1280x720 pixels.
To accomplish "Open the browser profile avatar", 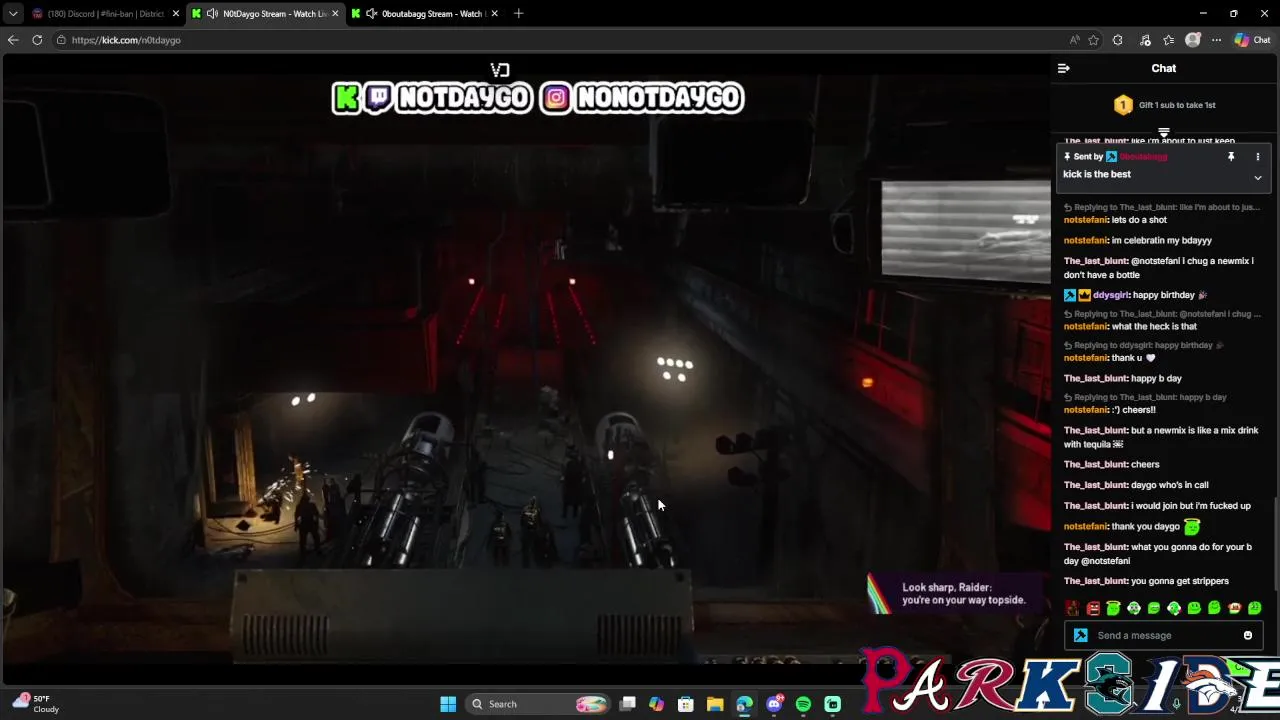I will pos(1192,40).
